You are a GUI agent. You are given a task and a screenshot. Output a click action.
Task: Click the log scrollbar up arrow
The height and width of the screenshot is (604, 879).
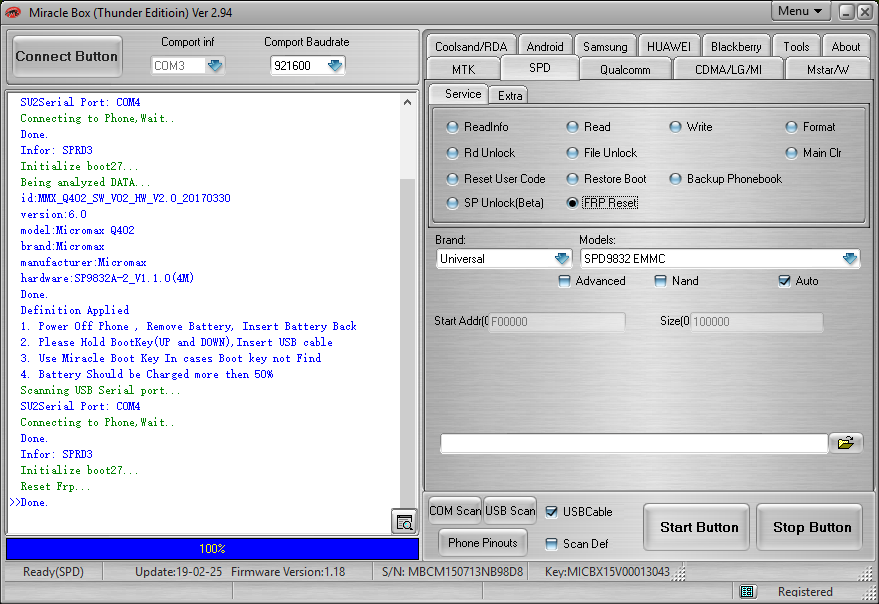[408, 102]
